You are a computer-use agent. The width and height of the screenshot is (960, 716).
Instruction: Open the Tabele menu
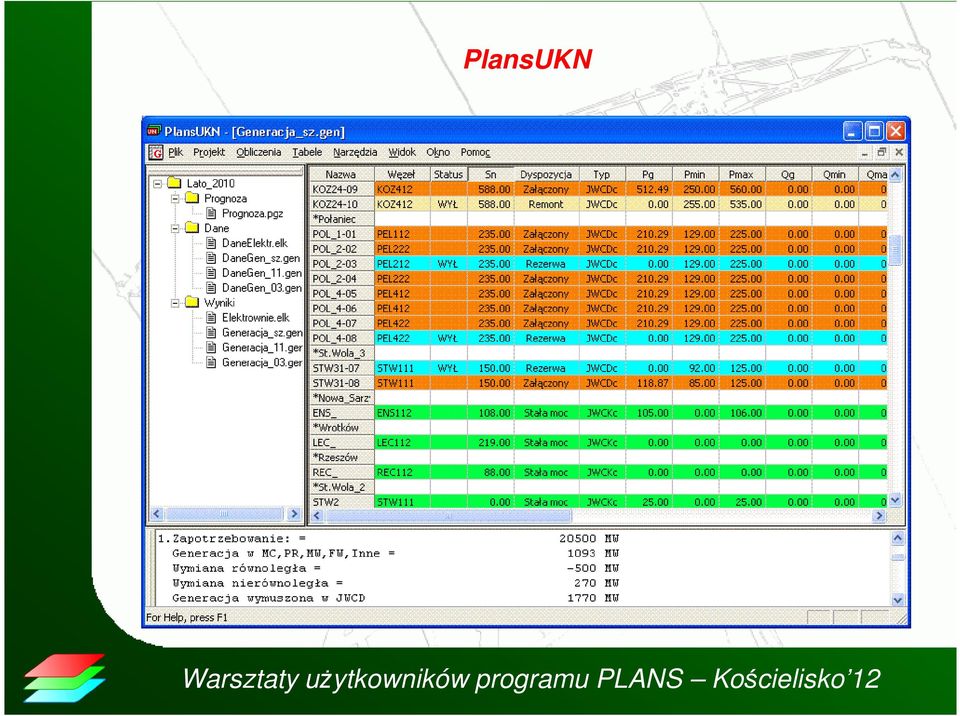tap(307, 152)
